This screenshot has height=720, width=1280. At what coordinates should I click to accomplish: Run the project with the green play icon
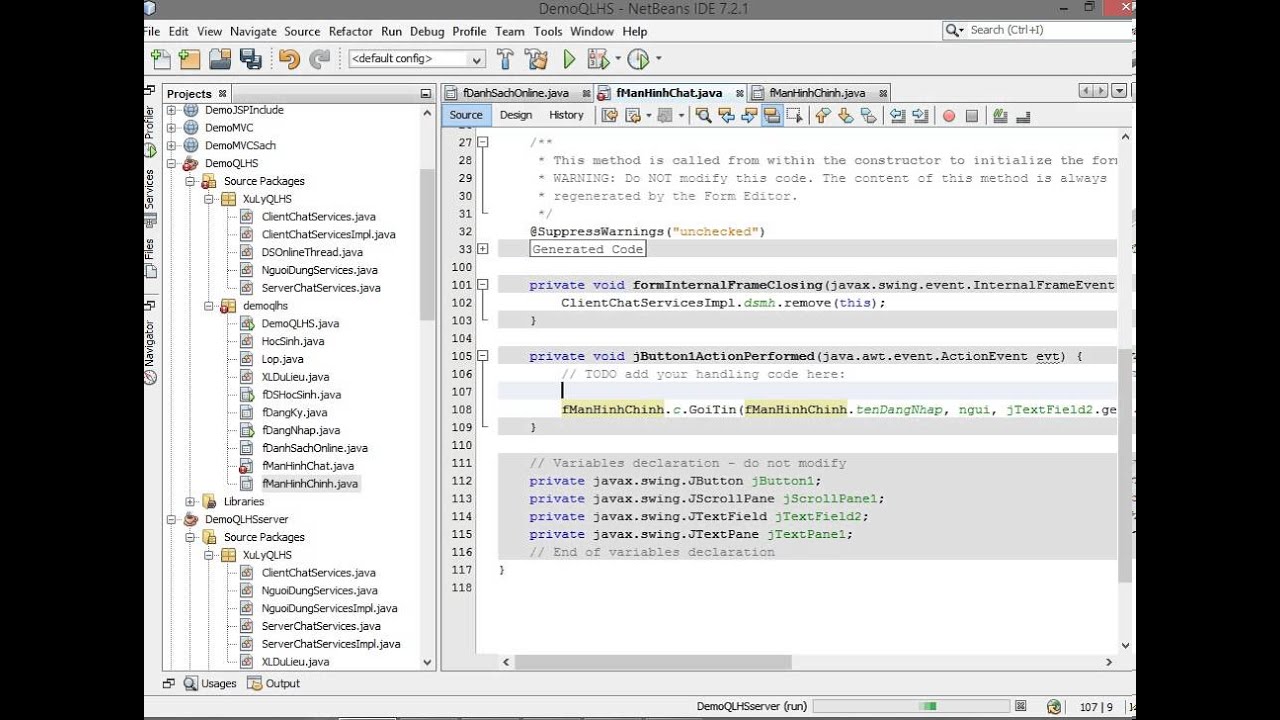coord(569,59)
